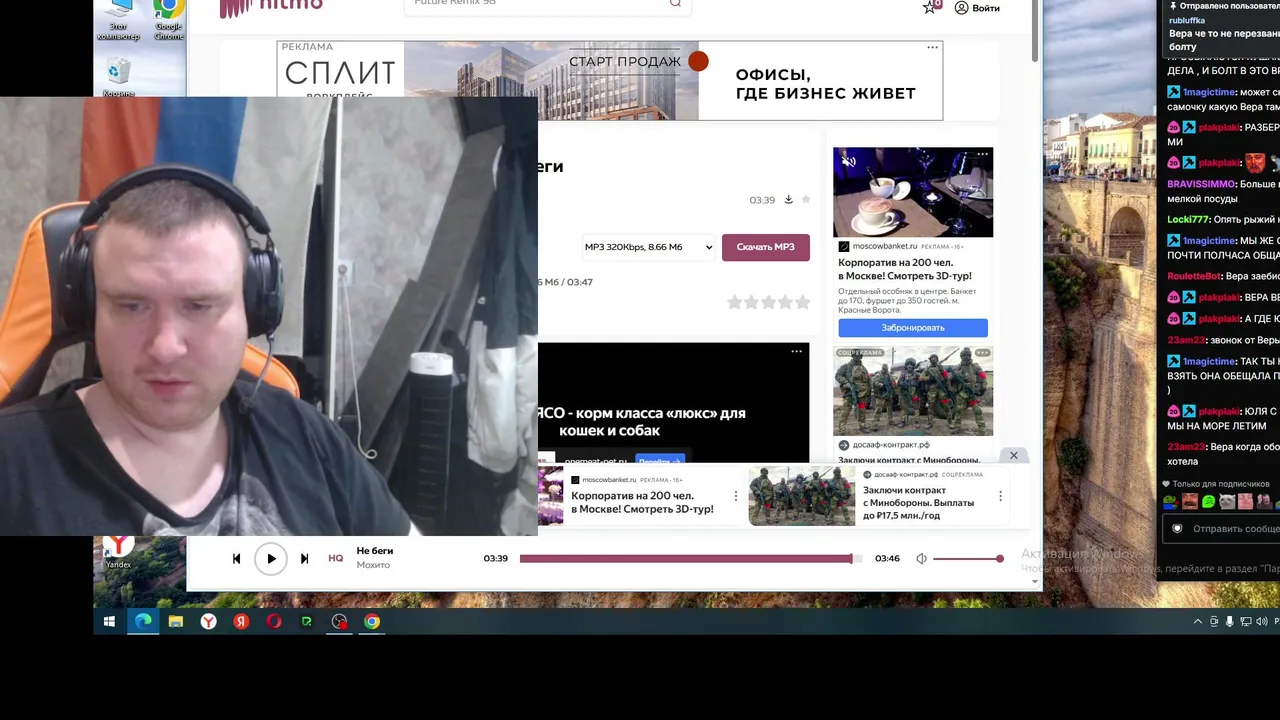The image size is (1280, 720).
Task: Click the artist name Мохито in player
Action: click(x=373, y=565)
